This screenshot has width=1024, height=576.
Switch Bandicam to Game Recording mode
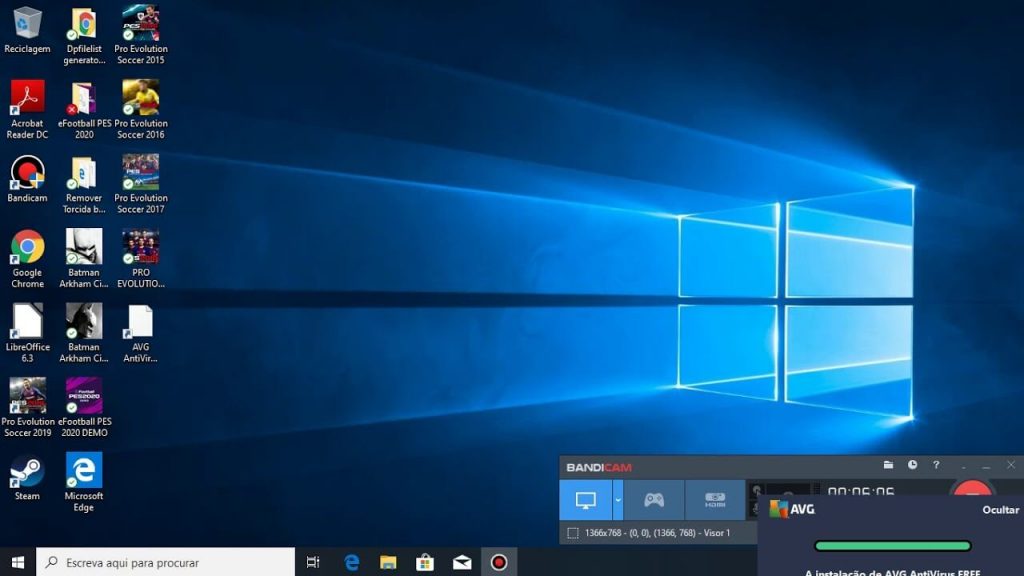pos(653,499)
